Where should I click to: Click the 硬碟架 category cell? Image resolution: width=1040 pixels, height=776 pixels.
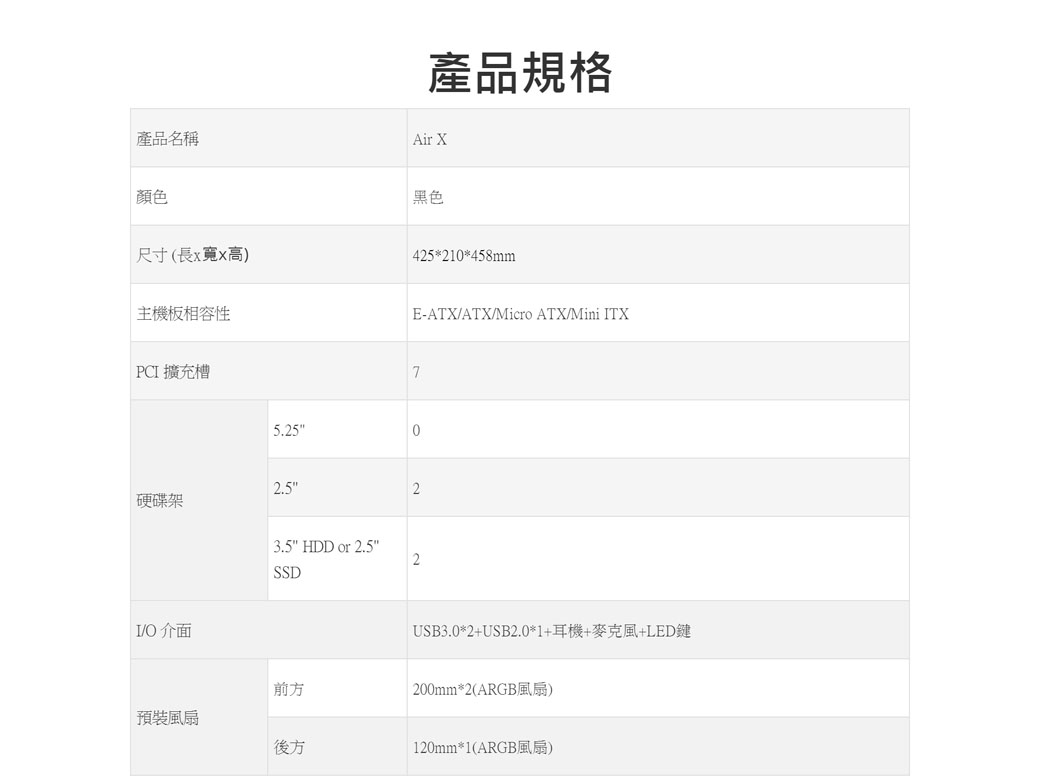click(x=160, y=500)
